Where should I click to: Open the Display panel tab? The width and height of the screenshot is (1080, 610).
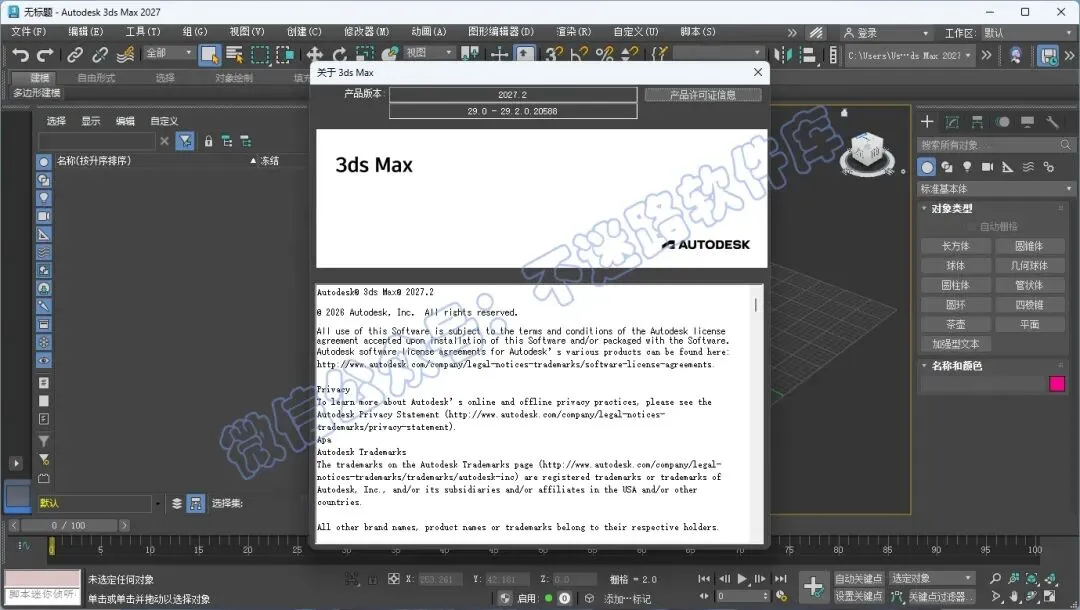1027,122
